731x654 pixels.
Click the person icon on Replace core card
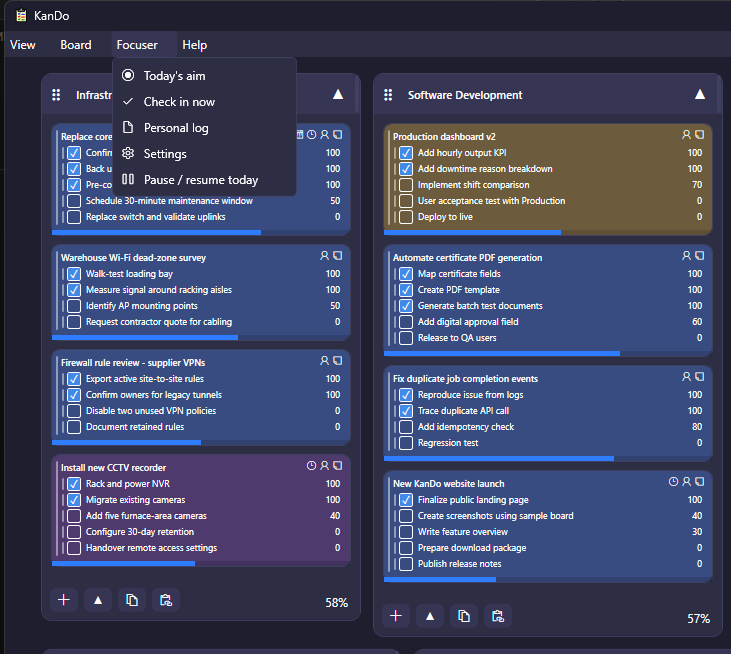point(324,135)
